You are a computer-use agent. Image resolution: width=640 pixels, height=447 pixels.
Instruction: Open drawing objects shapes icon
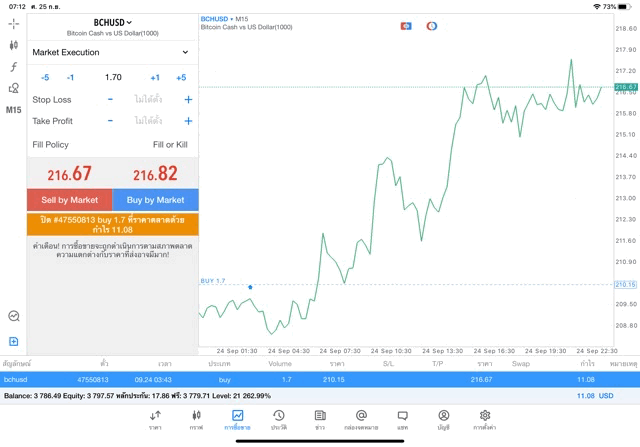click(x=13, y=88)
